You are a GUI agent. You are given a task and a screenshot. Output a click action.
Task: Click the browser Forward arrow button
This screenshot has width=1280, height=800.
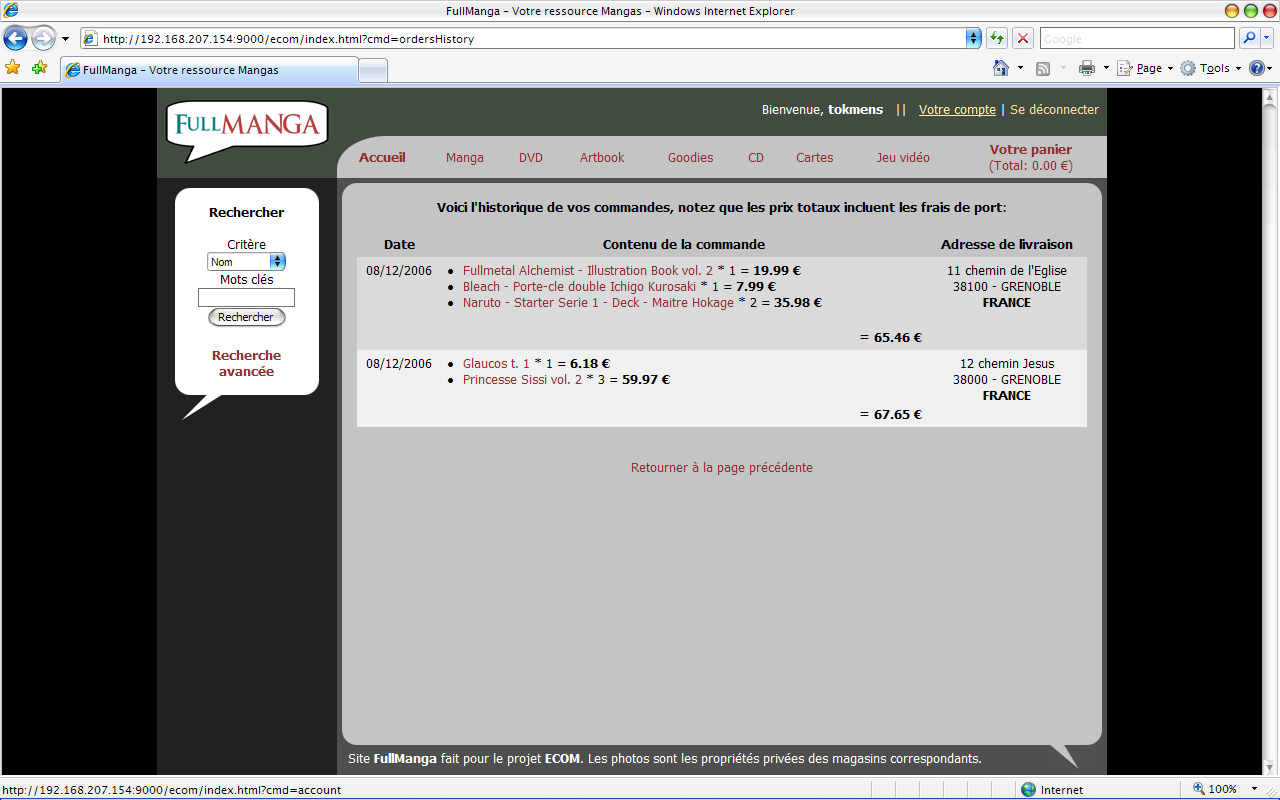44,39
